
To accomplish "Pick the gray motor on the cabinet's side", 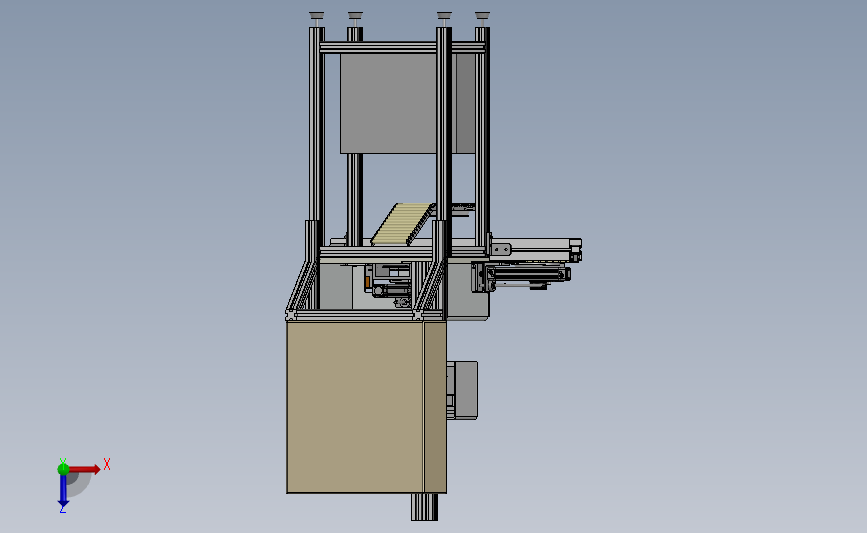I will click(x=462, y=390).
